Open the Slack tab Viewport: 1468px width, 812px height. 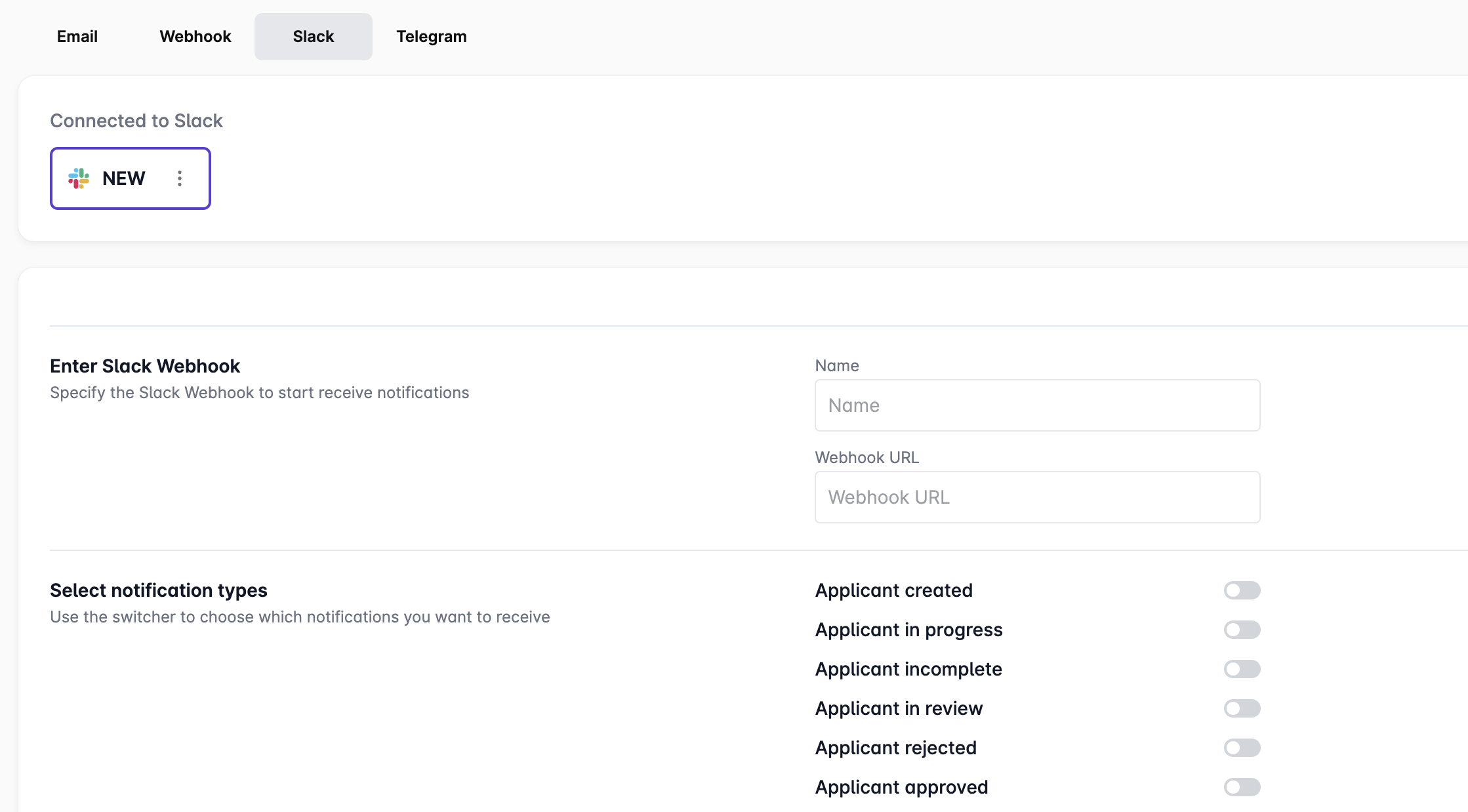click(x=314, y=37)
